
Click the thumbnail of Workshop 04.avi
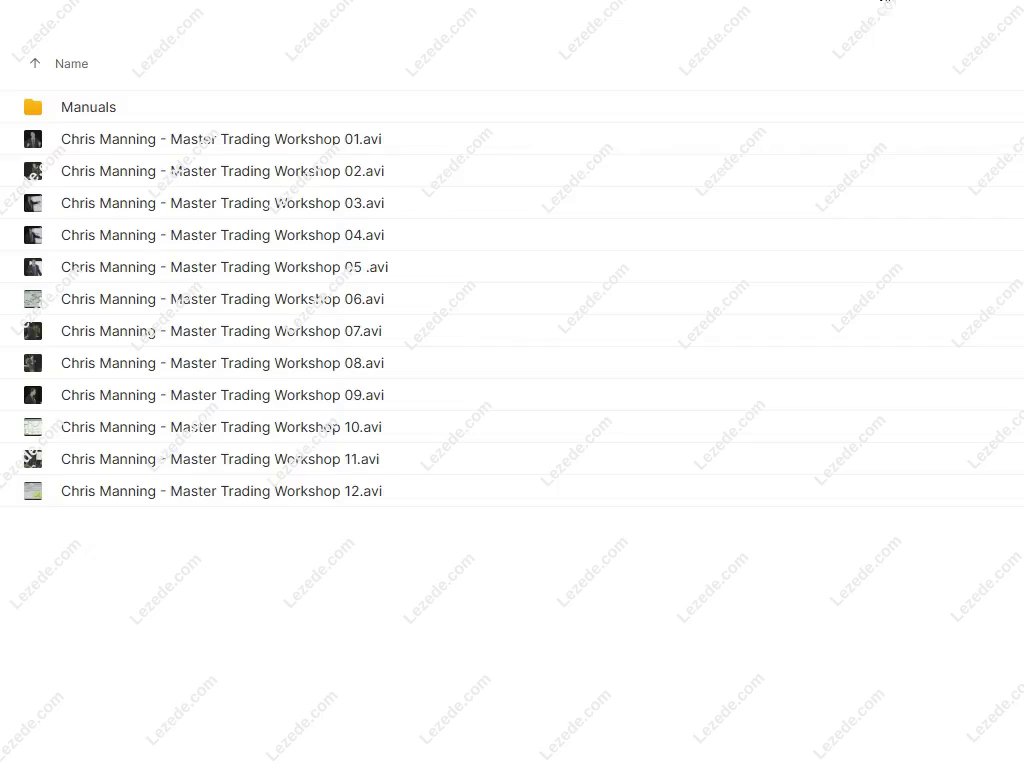point(33,235)
